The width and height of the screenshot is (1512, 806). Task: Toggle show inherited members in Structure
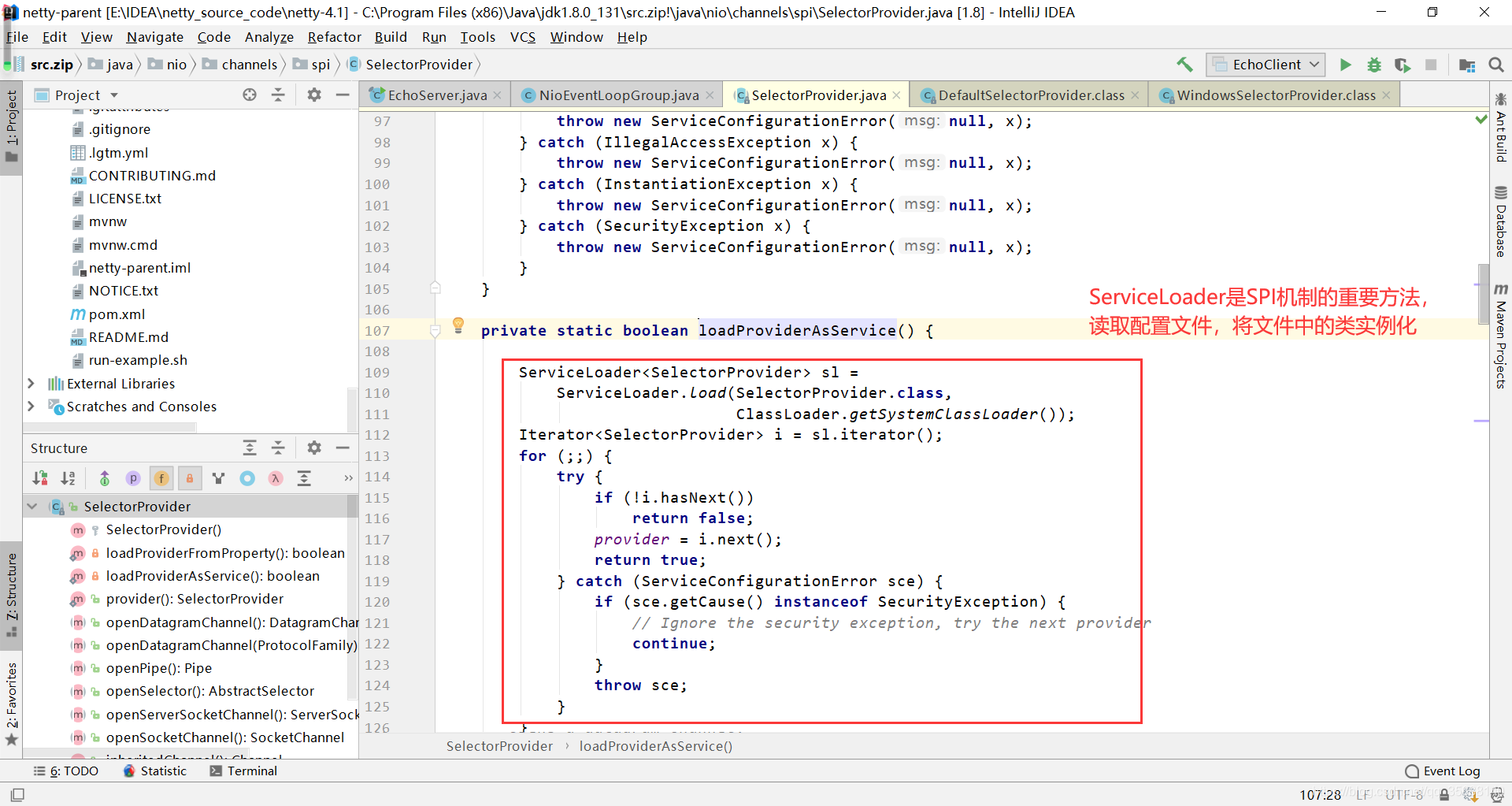click(x=105, y=477)
